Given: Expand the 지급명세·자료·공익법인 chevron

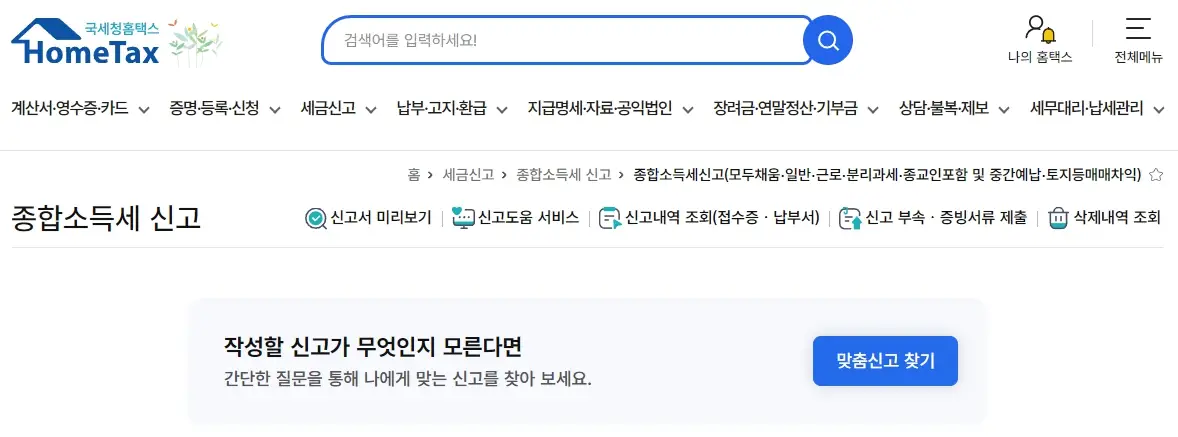Looking at the screenshot, I should click(687, 110).
